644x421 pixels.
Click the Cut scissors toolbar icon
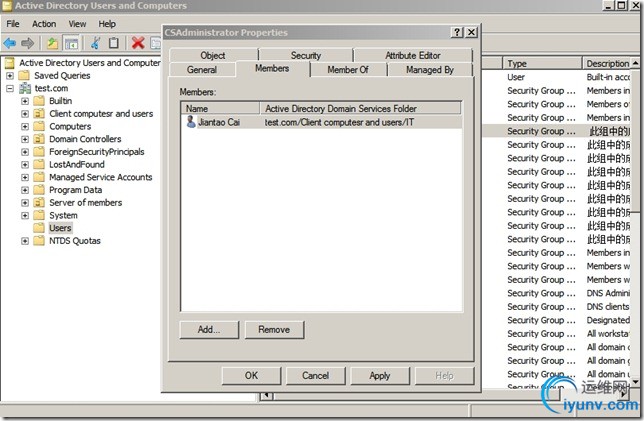[x=96, y=43]
